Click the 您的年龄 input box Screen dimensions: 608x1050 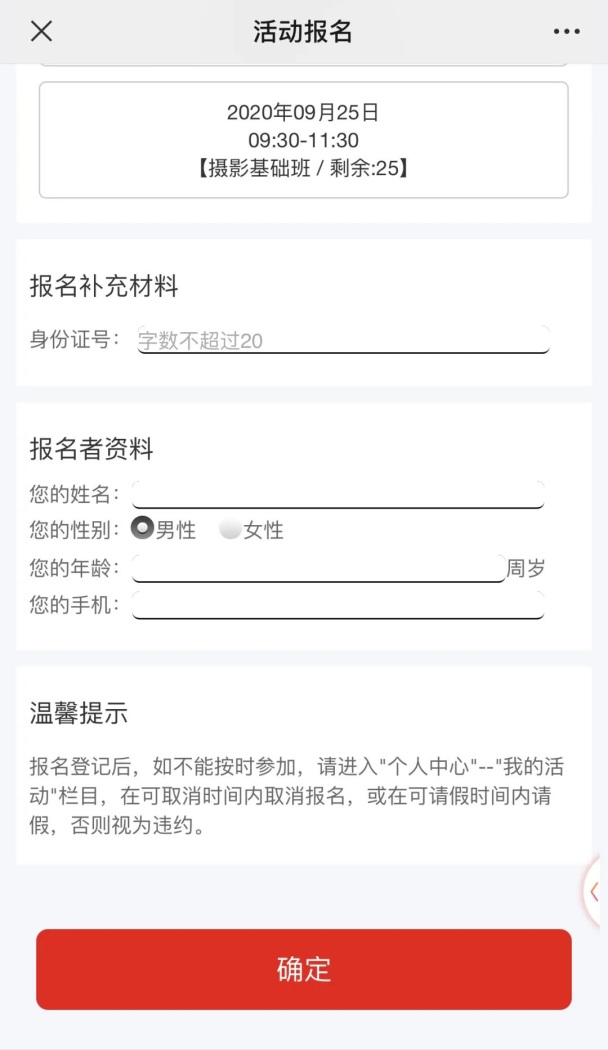click(x=319, y=568)
